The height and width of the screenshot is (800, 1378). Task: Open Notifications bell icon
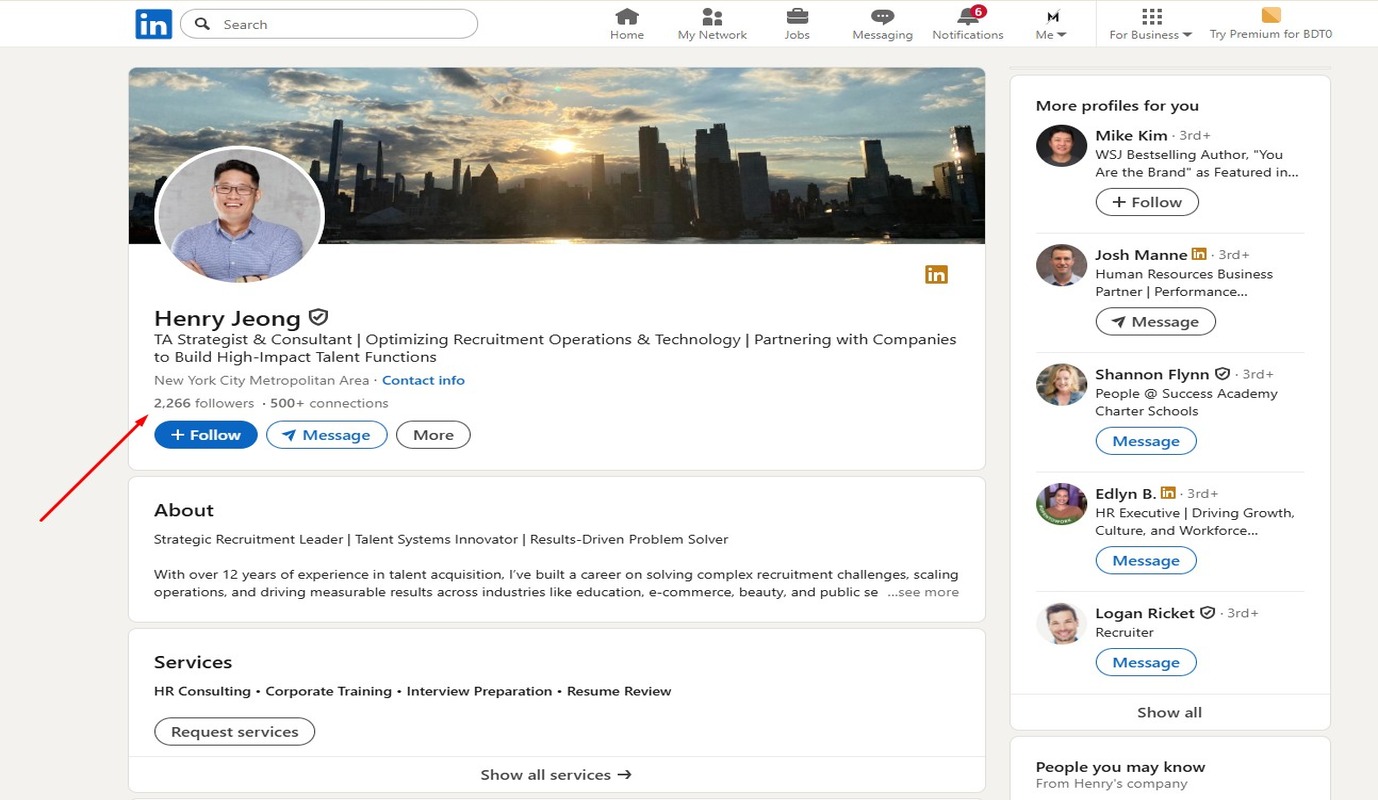pyautogui.click(x=967, y=17)
